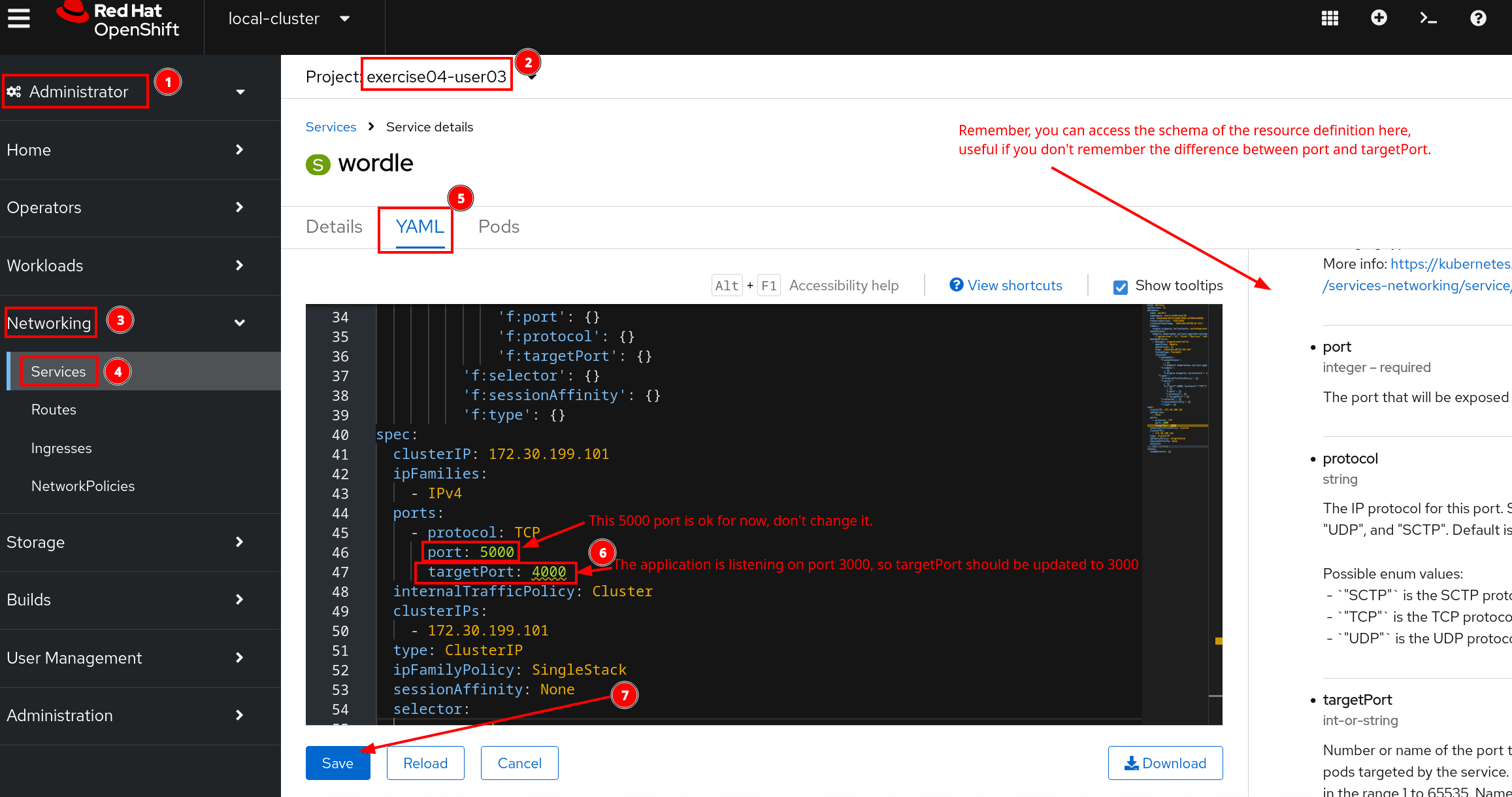
Task: Open the command line terminal icon
Action: [1428, 18]
